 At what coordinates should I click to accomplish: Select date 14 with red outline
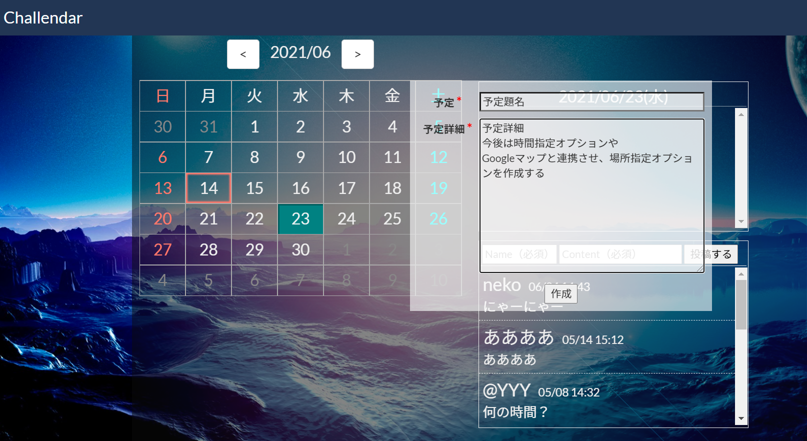pyautogui.click(x=208, y=188)
